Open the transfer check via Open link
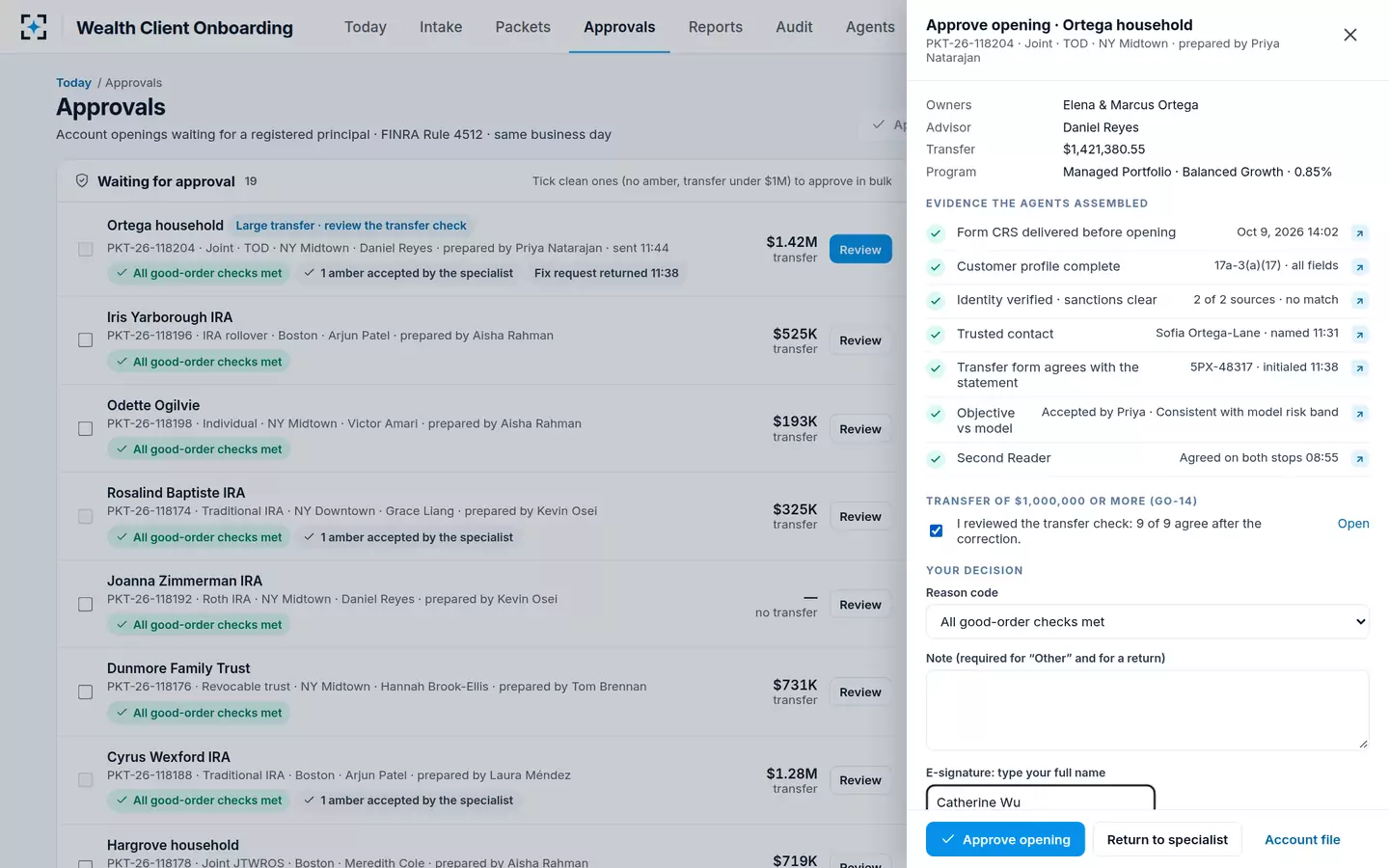Screen dimensions: 1389x868 point(1353,524)
